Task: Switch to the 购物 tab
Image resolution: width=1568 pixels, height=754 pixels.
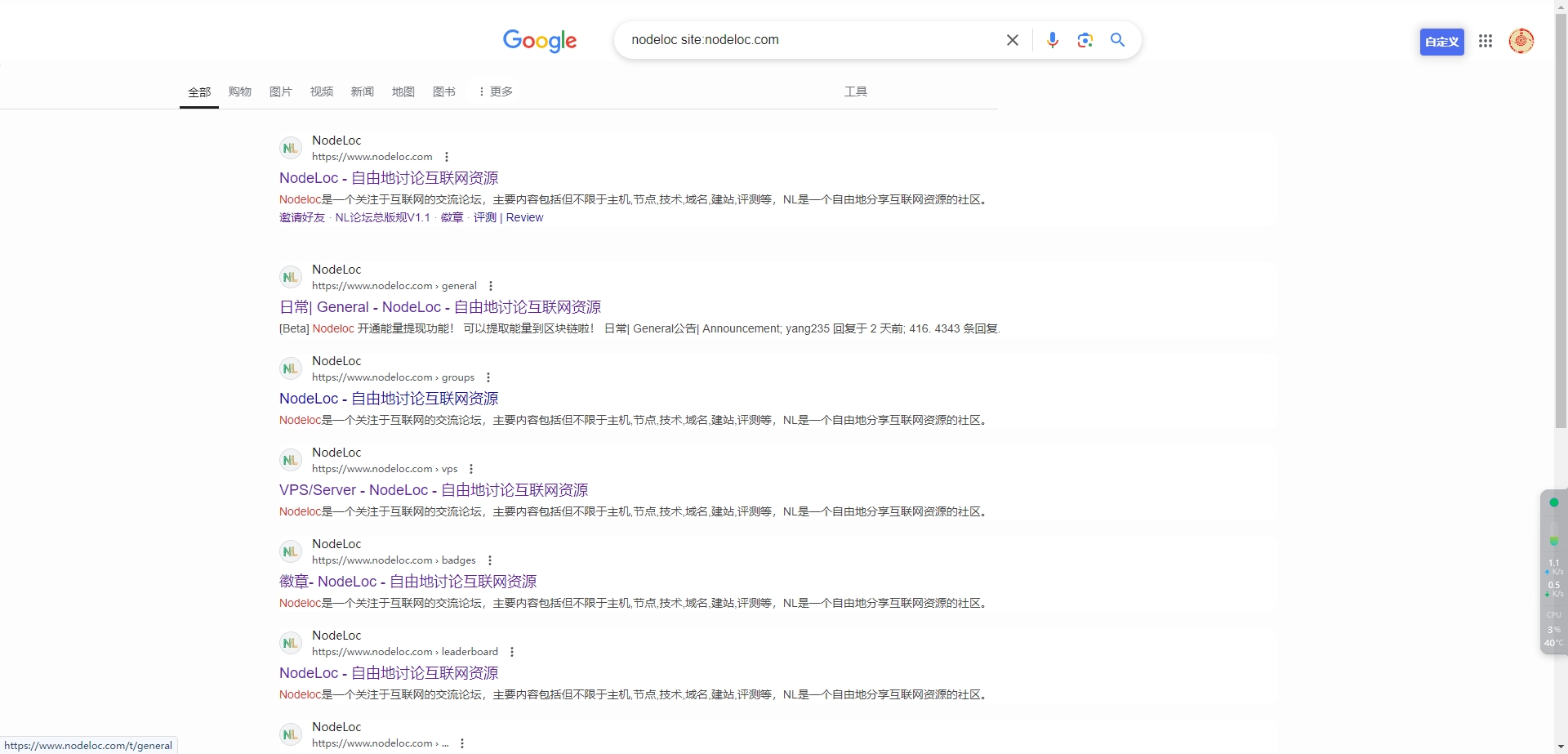Action: point(240,91)
